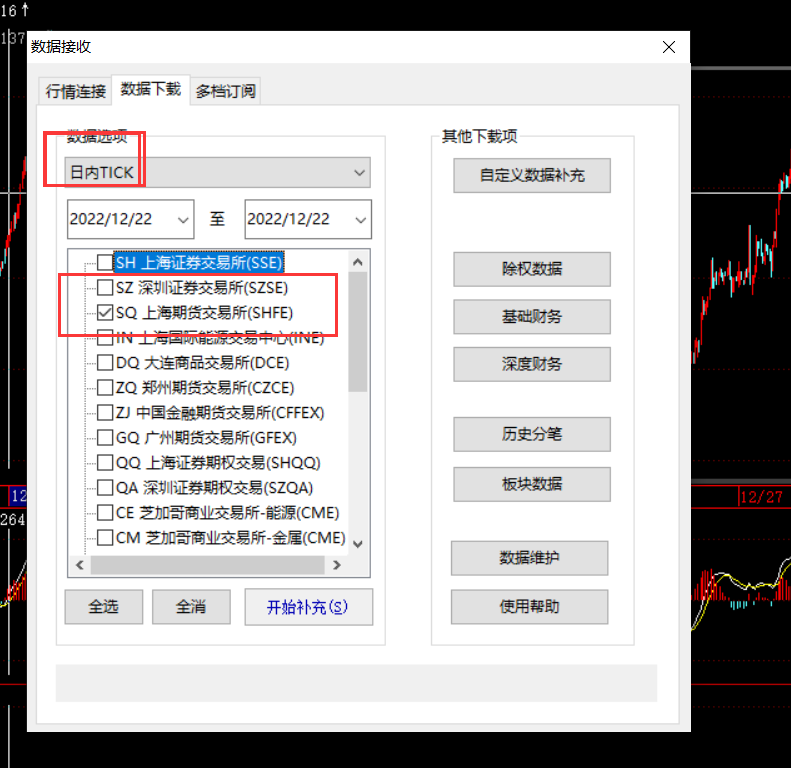Check QQ 上海证券期权交易(SHQQ) checkbox

(x=105, y=463)
